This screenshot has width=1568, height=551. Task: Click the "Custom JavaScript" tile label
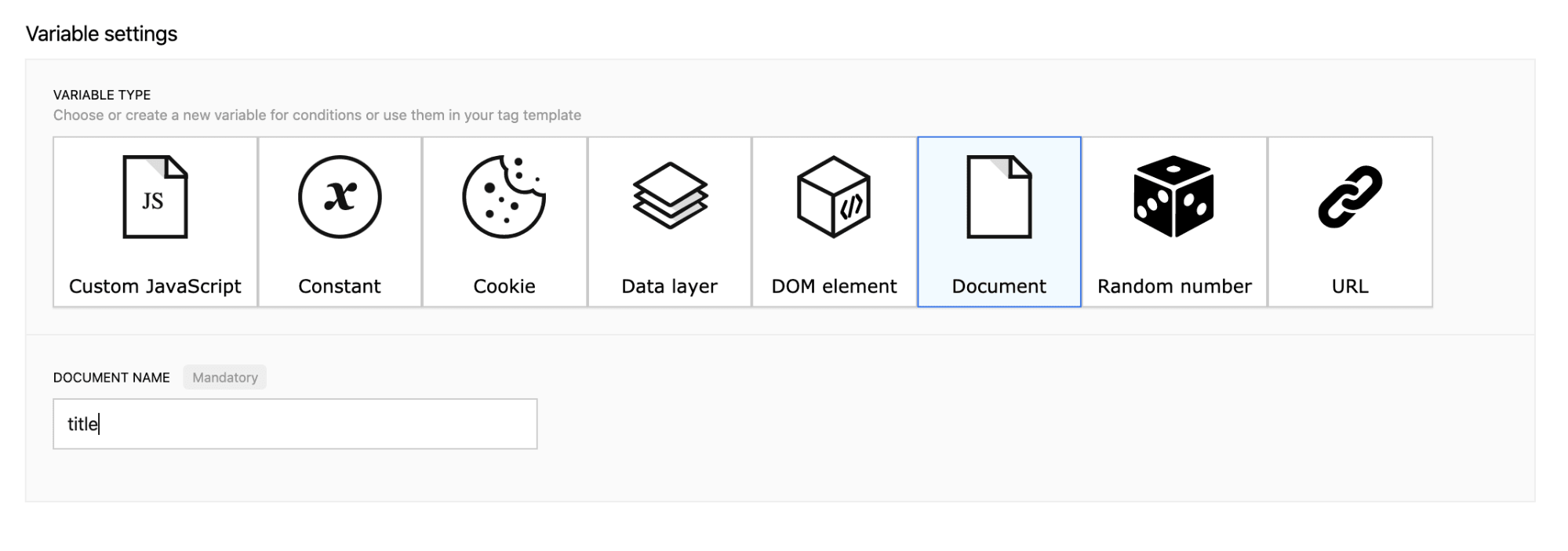[155, 286]
